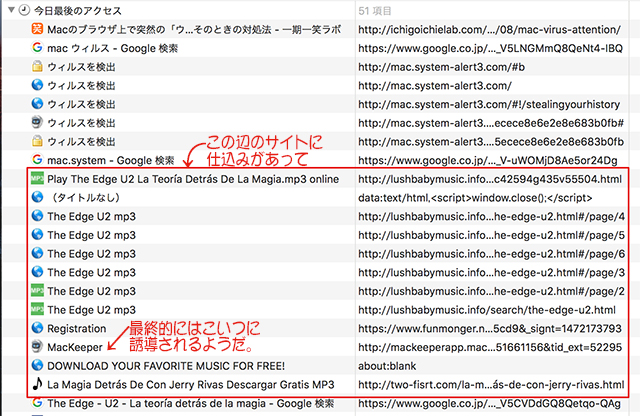Click globe icon of Registration row
The image size is (640, 416).
[37, 328]
